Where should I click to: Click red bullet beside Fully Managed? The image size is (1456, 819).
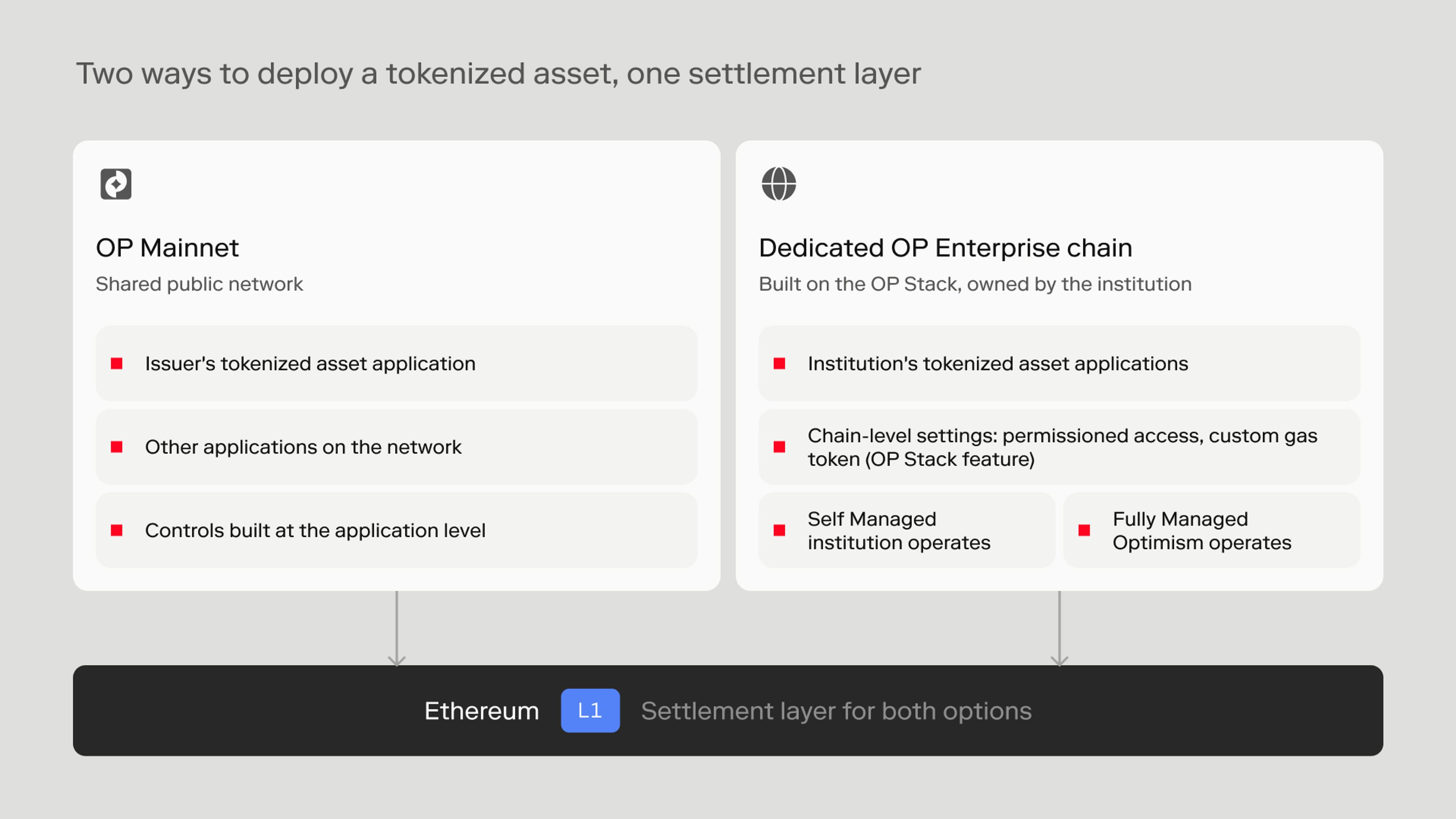tap(1084, 530)
